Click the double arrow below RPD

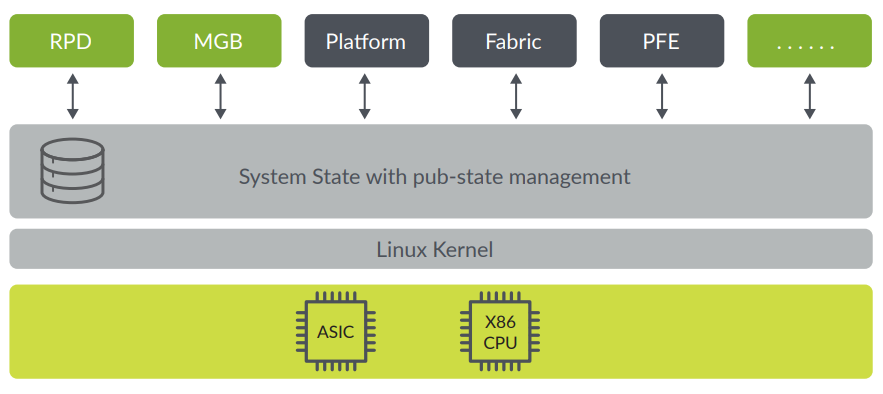tap(73, 96)
